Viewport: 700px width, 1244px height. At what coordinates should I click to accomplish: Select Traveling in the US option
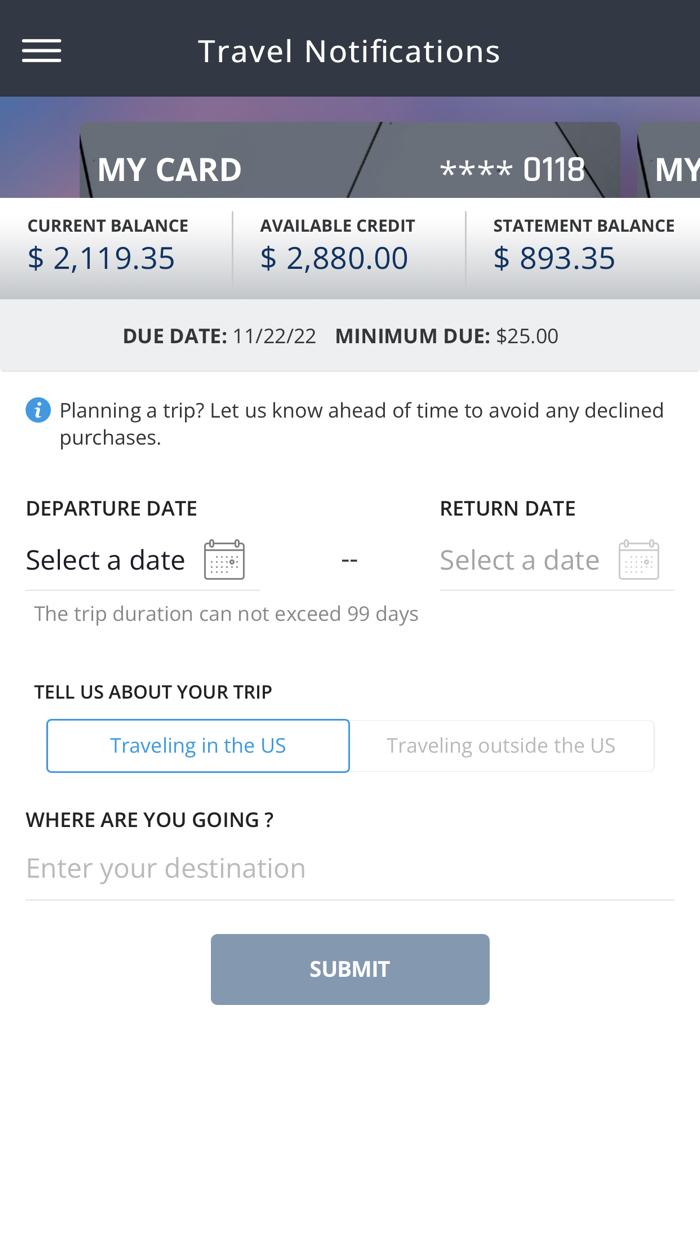pyautogui.click(x=197, y=745)
